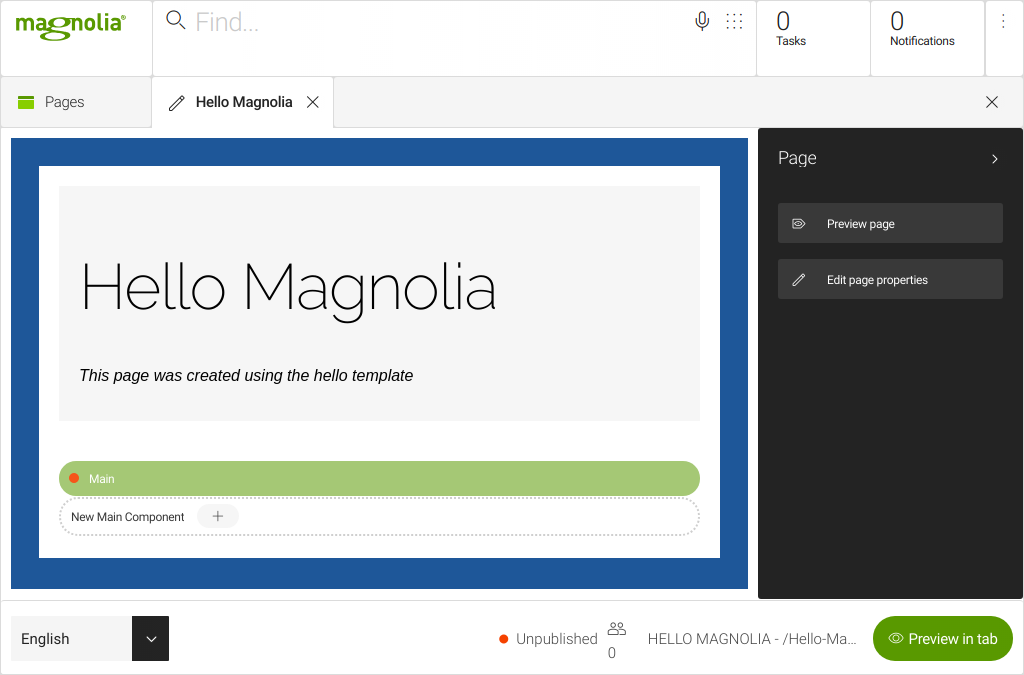This screenshot has width=1024, height=675.
Task: Open the app launcher grid
Action: (x=734, y=22)
